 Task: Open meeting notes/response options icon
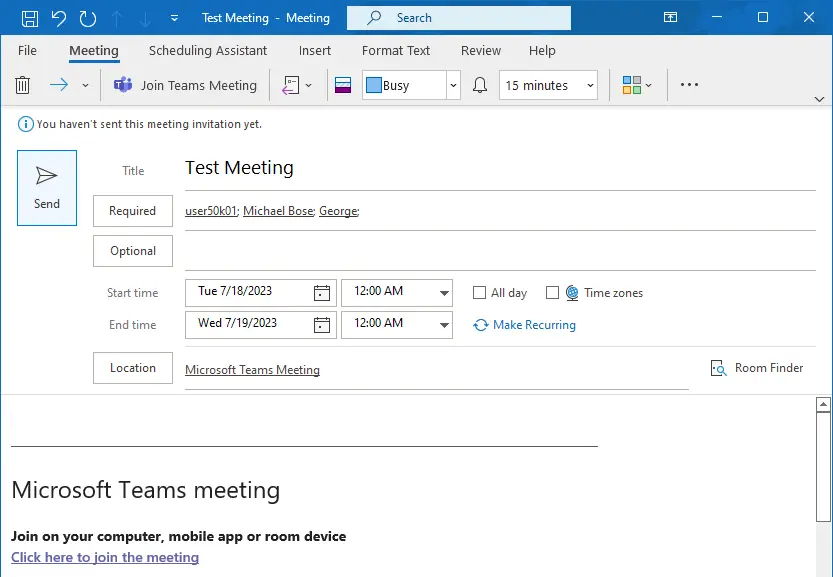pos(291,85)
